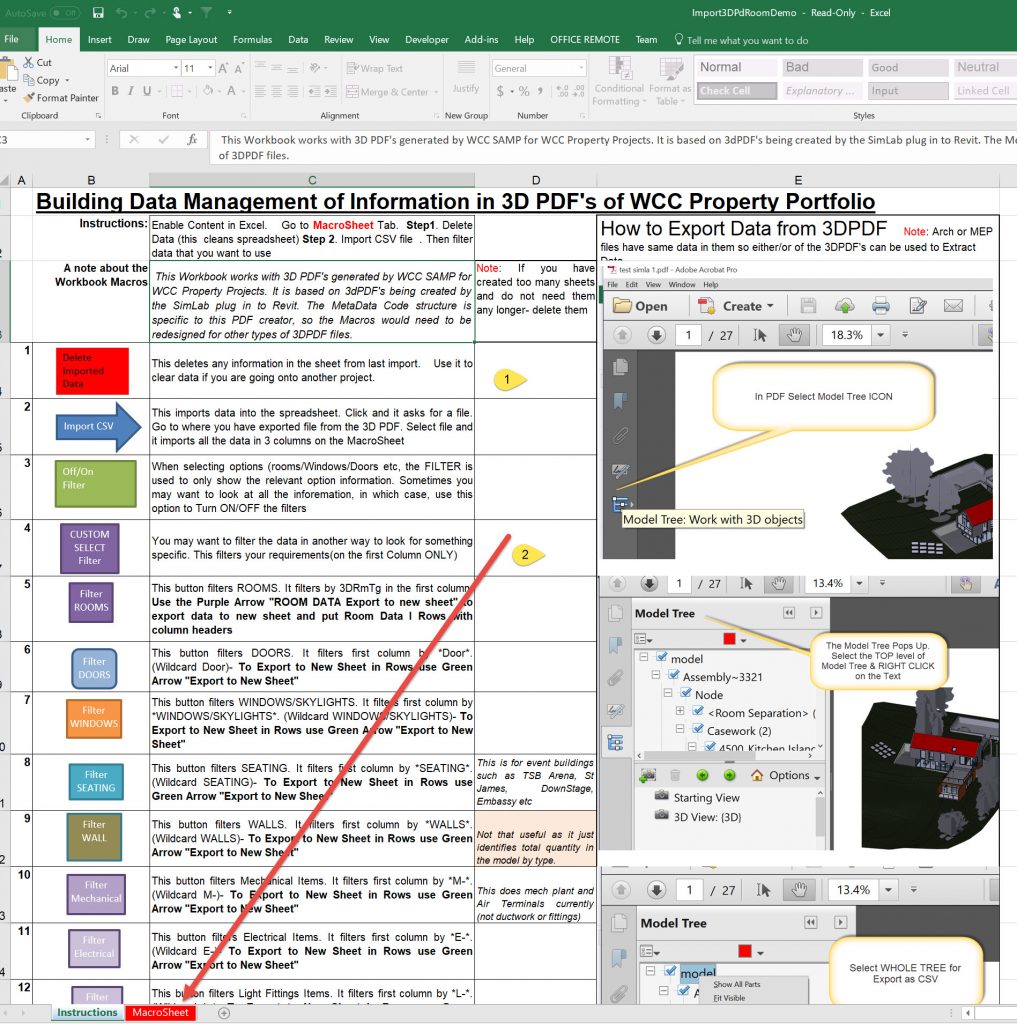This screenshot has width=1017, height=1024.
Task: Open the Formulas ribbon tab
Action: click(252, 40)
